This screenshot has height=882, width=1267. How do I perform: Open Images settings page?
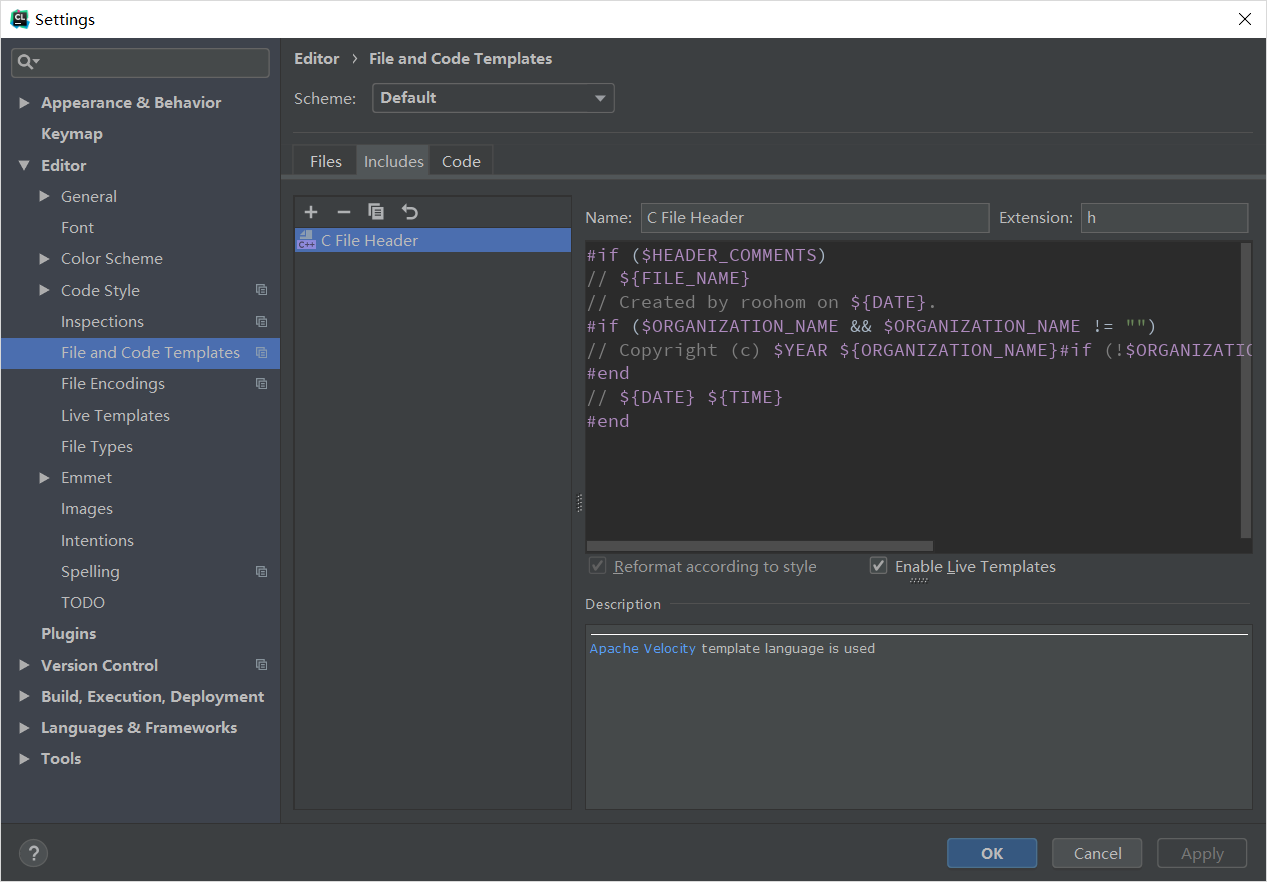87,508
